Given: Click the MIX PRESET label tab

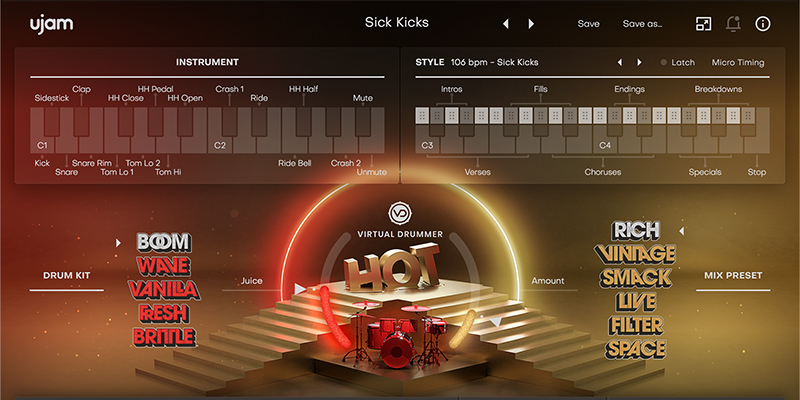Looking at the screenshot, I should click(x=733, y=276).
